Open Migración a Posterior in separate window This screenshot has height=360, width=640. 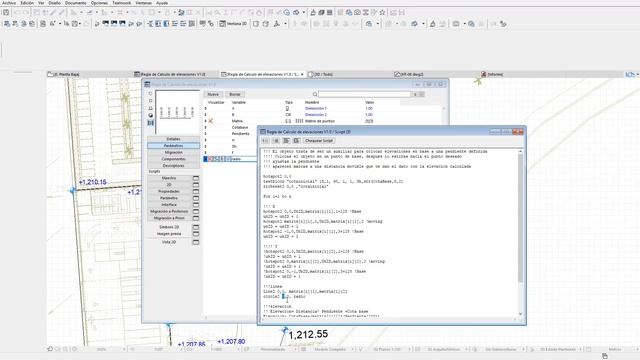pos(196,211)
